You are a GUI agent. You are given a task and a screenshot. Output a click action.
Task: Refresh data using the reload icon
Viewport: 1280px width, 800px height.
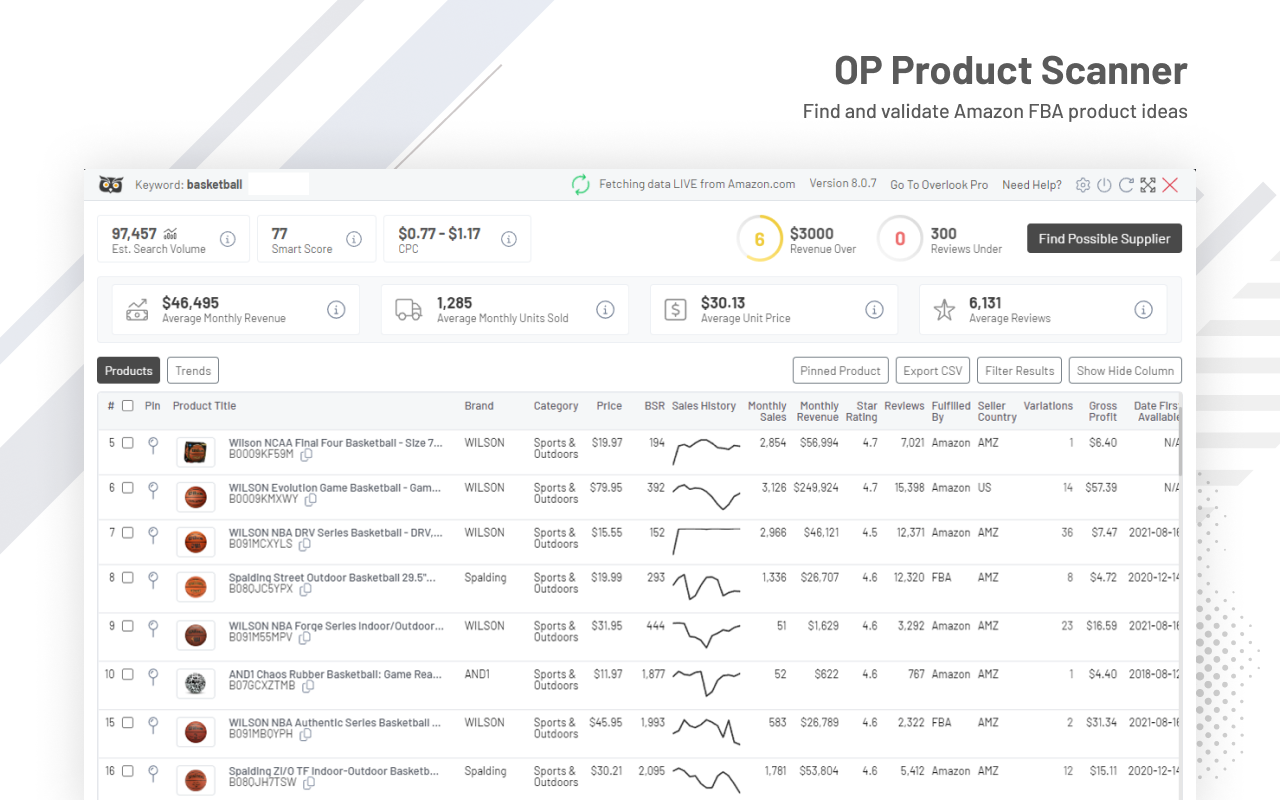1126,184
